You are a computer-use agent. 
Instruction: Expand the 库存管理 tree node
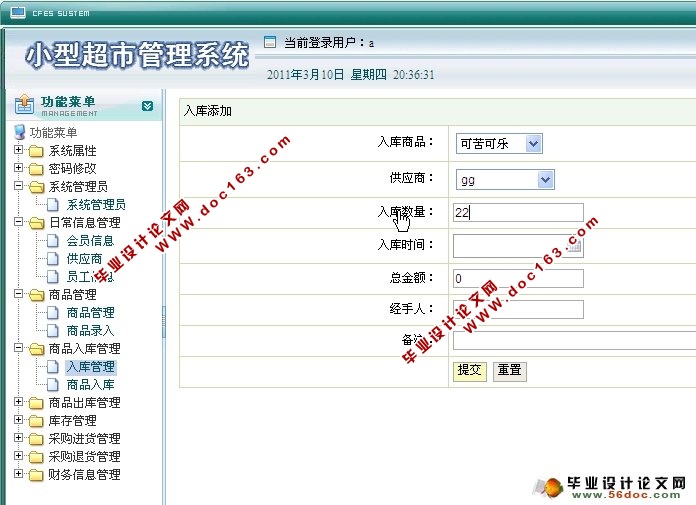(x=18, y=419)
